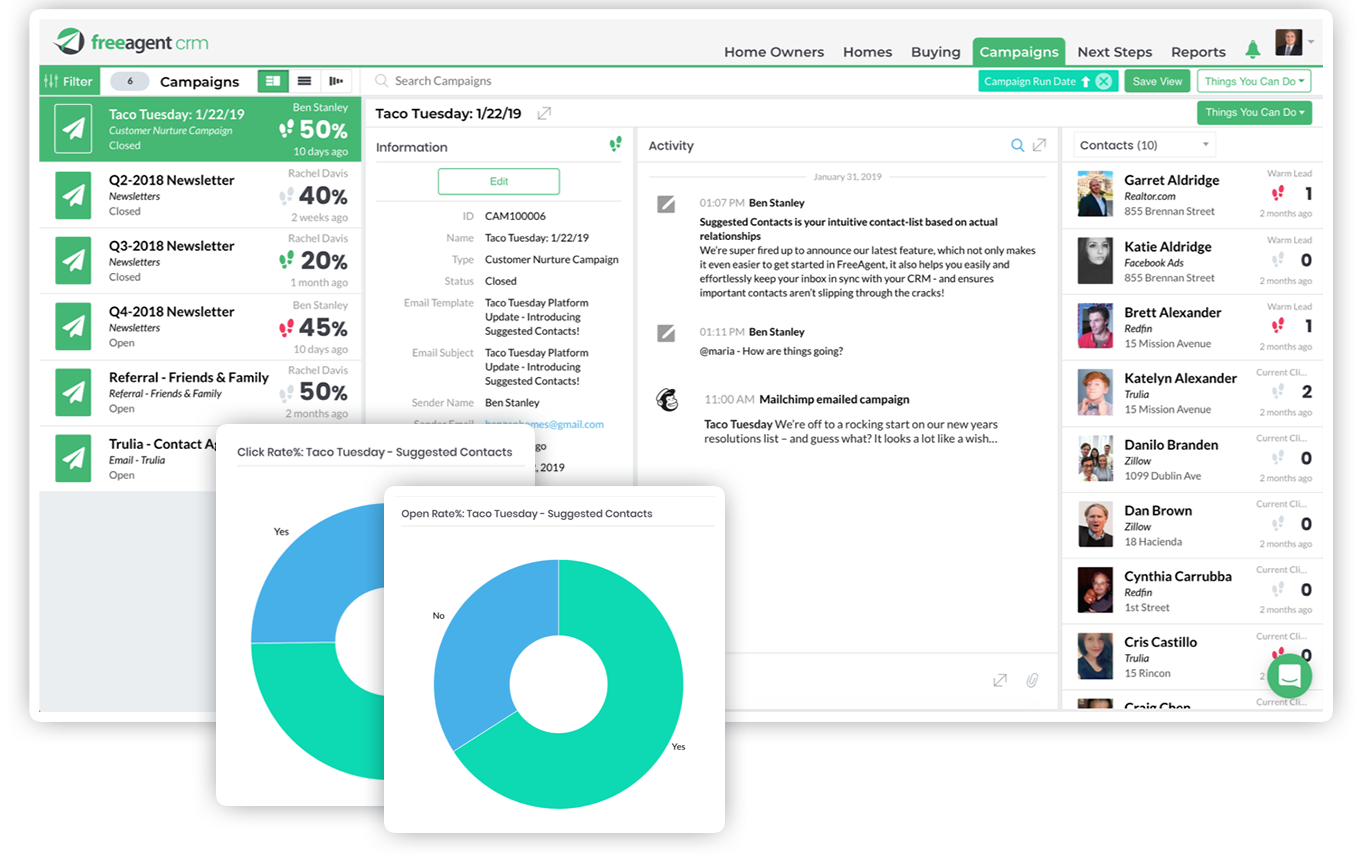Click Katie Aldridge's grey footprints icon

pos(1277,260)
